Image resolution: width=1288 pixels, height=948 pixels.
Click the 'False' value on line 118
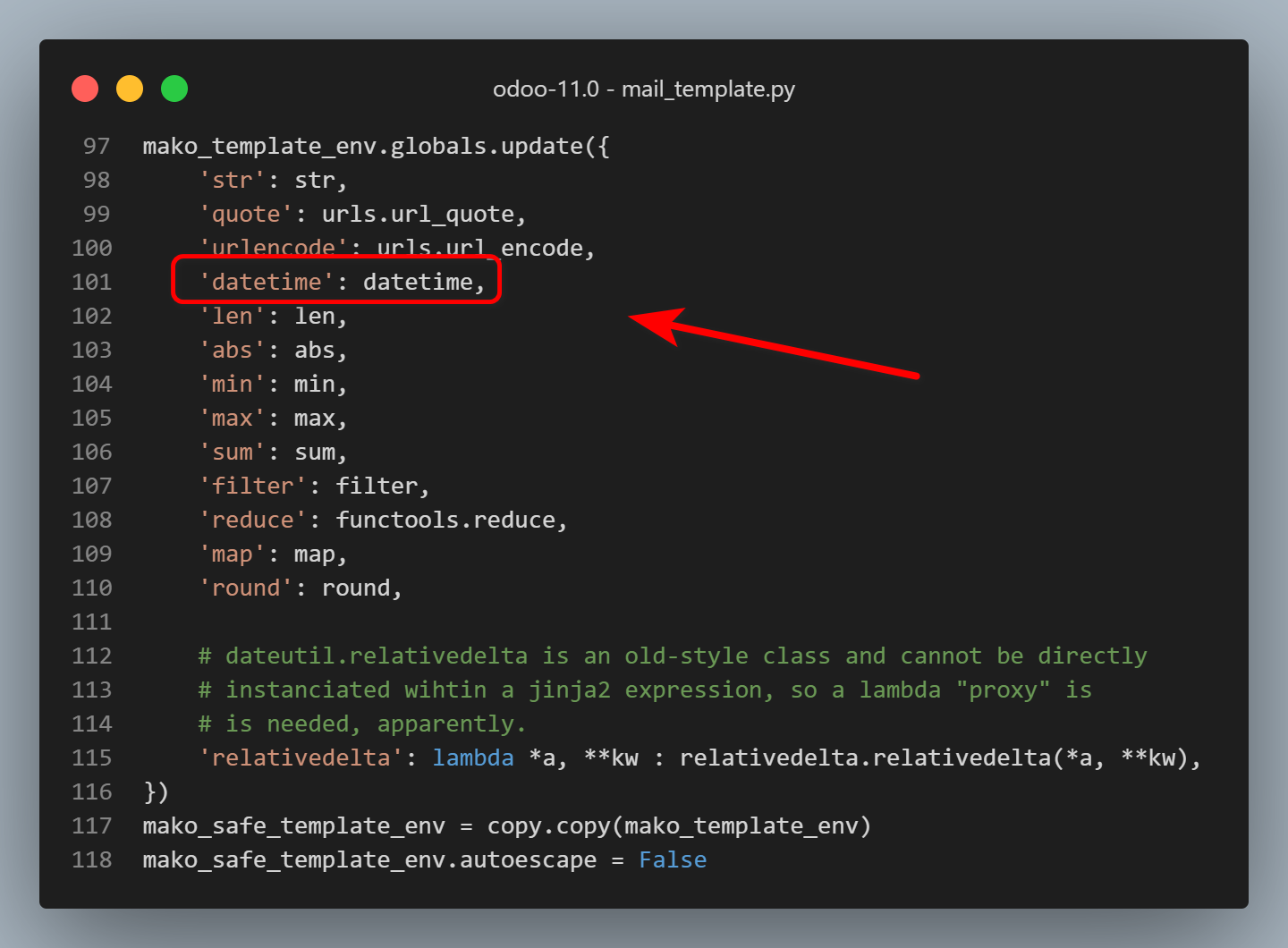673,860
